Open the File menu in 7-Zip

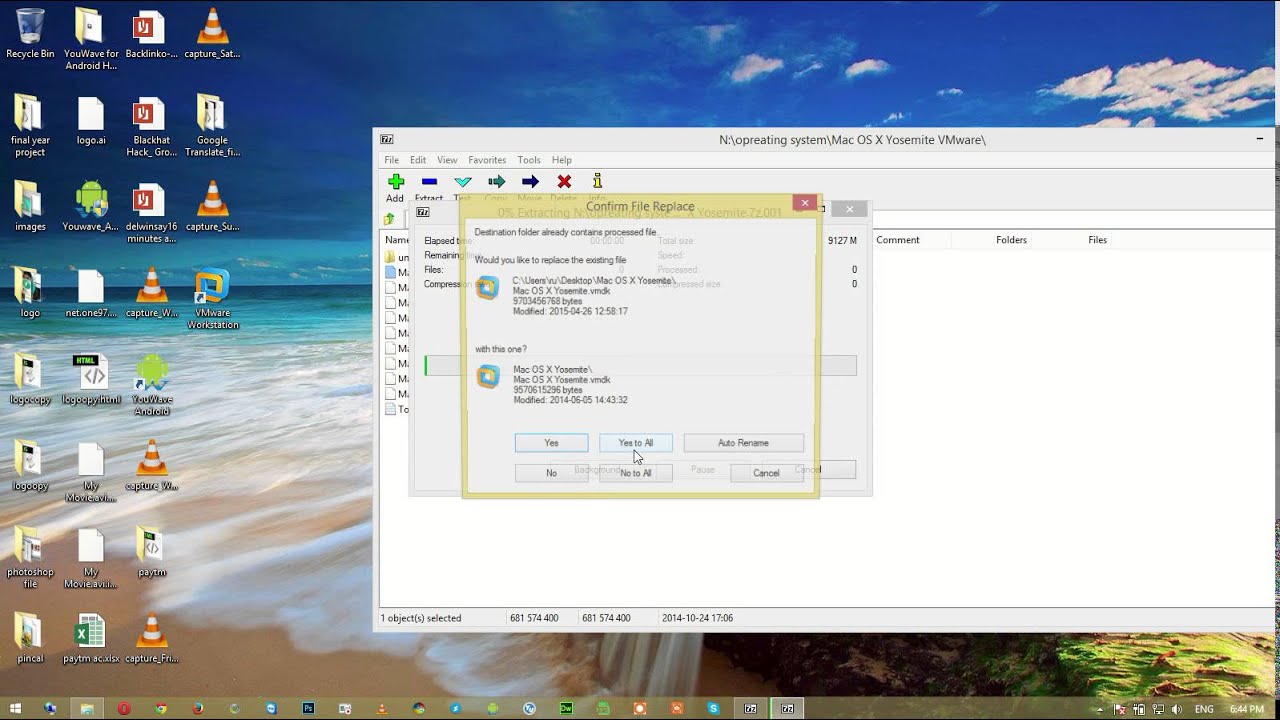tap(392, 160)
